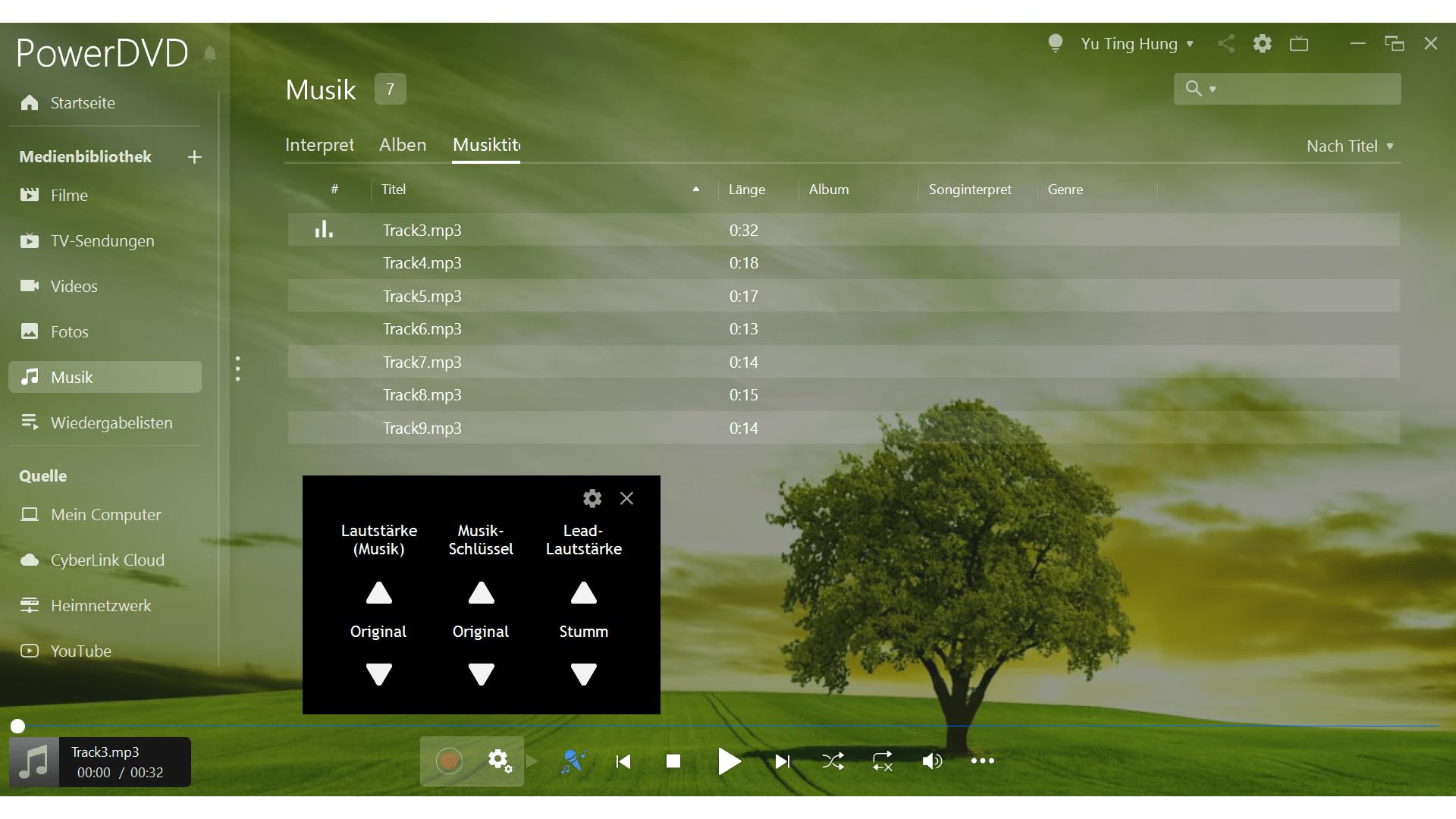Click the playback progress slider handle
The height and width of the screenshot is (819, 1456).
(17, 726)
